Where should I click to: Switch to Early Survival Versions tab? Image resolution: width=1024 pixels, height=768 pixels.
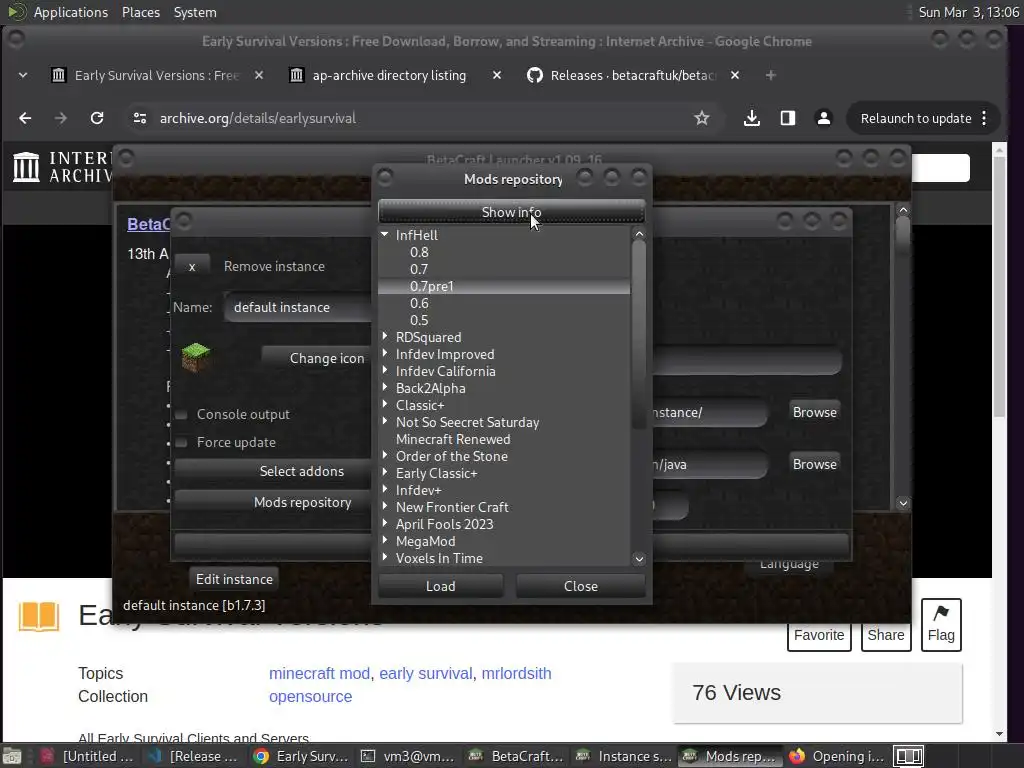coord(157,75)
